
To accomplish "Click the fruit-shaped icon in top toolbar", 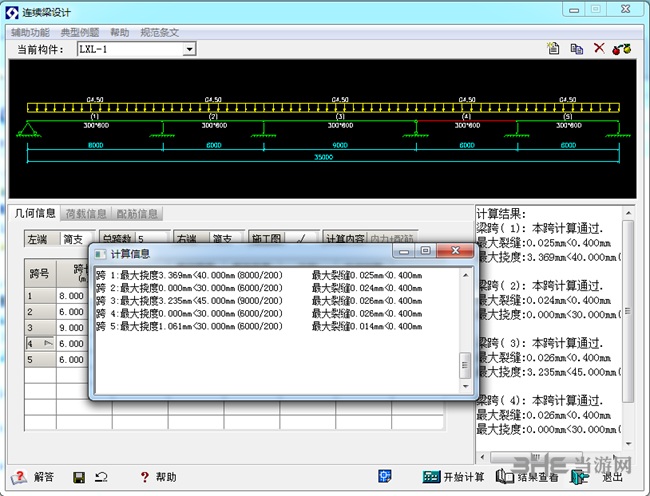I will pyautogui.click(x=621, y=49).
